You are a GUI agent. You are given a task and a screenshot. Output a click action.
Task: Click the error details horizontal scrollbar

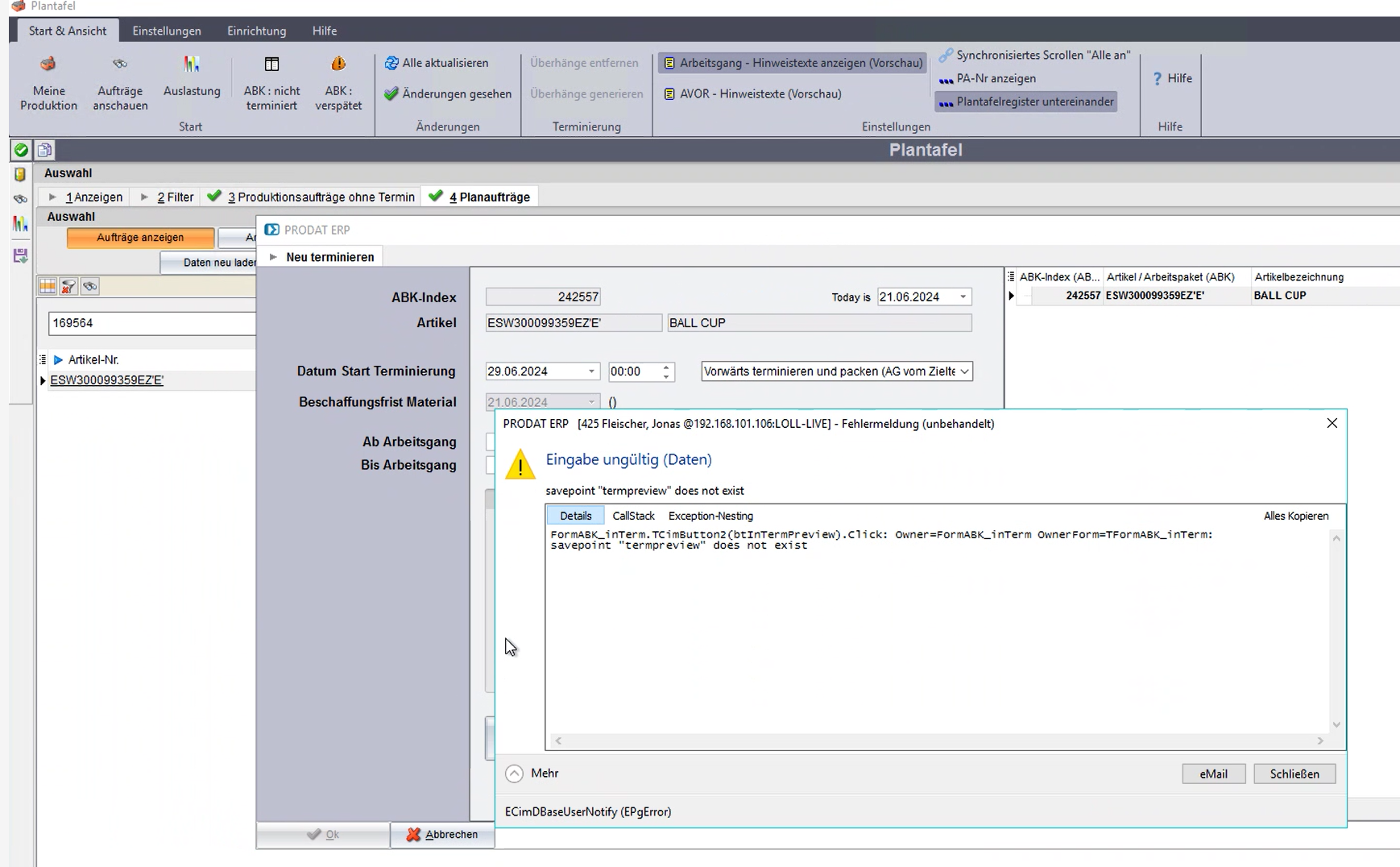[x=938, y=740]
